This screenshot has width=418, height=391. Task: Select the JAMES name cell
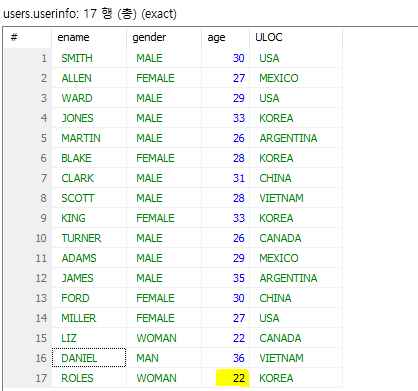tap(89, 278)
